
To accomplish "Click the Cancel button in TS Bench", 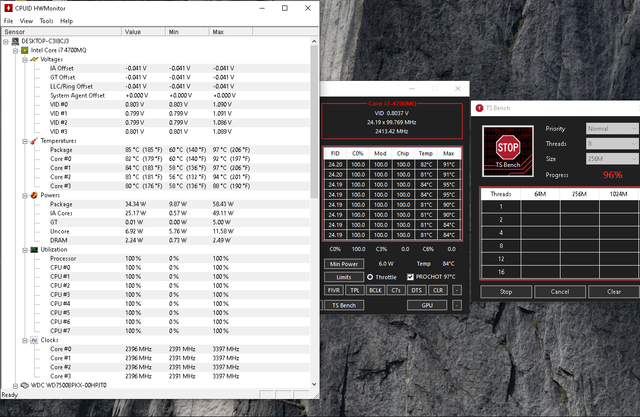I will point(560,292).
